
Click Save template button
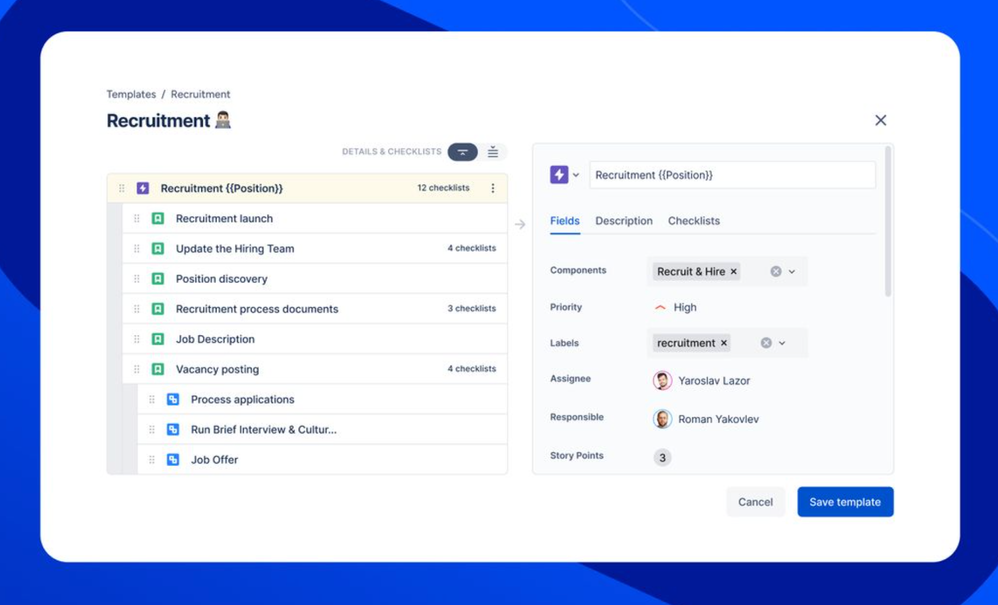(845, 502)
